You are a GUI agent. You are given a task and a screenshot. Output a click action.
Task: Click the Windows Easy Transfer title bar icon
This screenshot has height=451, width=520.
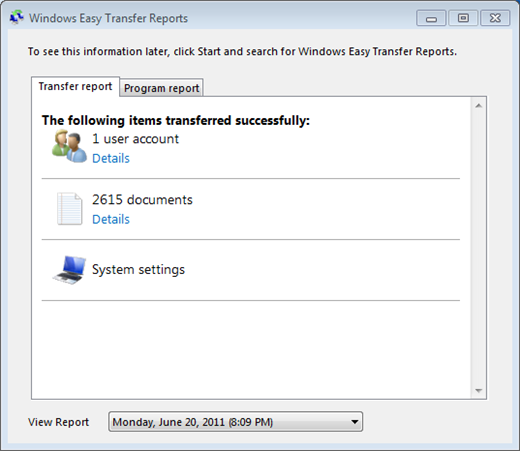click(16, 17)
